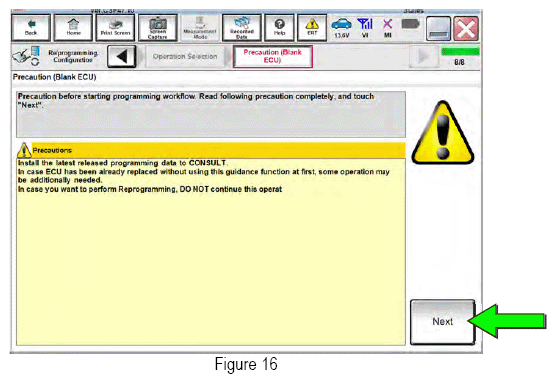Click the large yellow warning triangle
The width and height of the screenshot is (556, 383).
[443, 133]
